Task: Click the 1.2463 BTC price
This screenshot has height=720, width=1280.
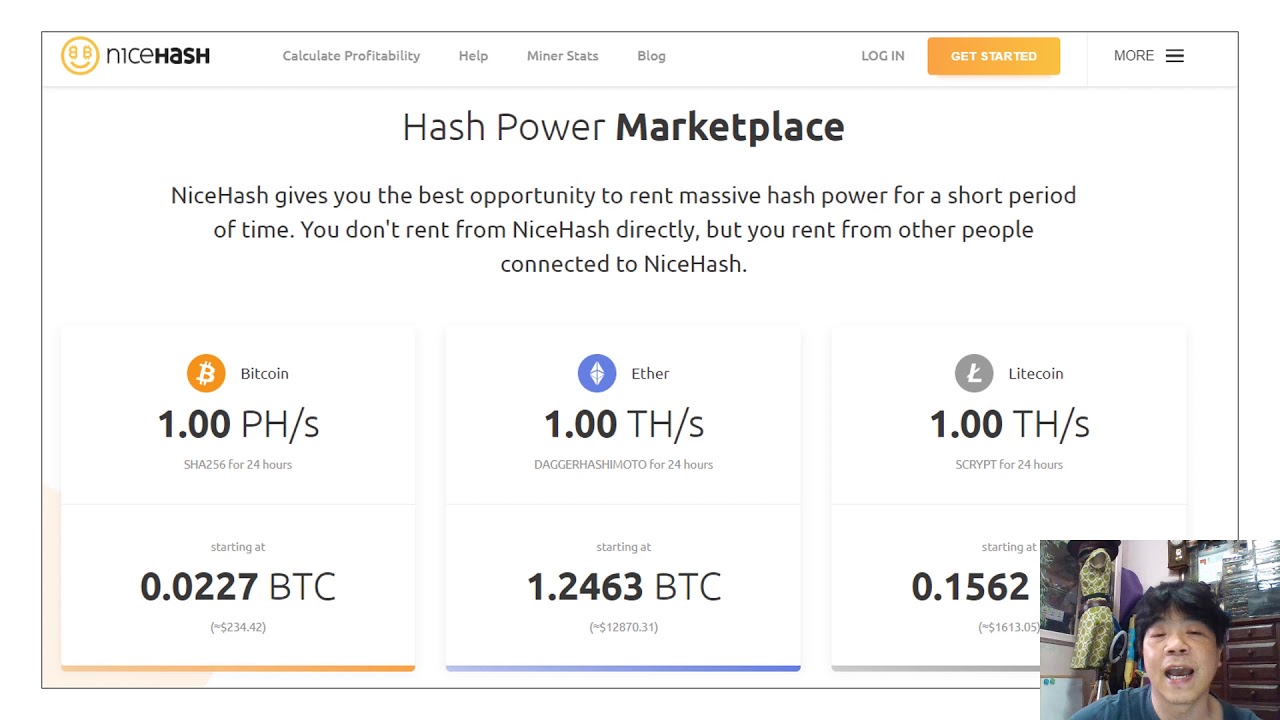Action: pyautogui.click(x=624, y=586)
